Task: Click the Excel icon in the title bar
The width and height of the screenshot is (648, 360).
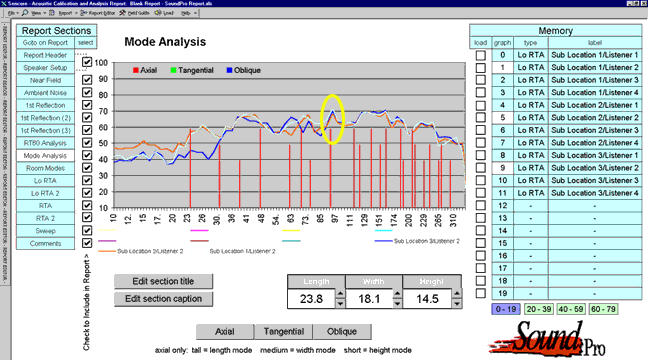Action: click(x=3, y=3)
